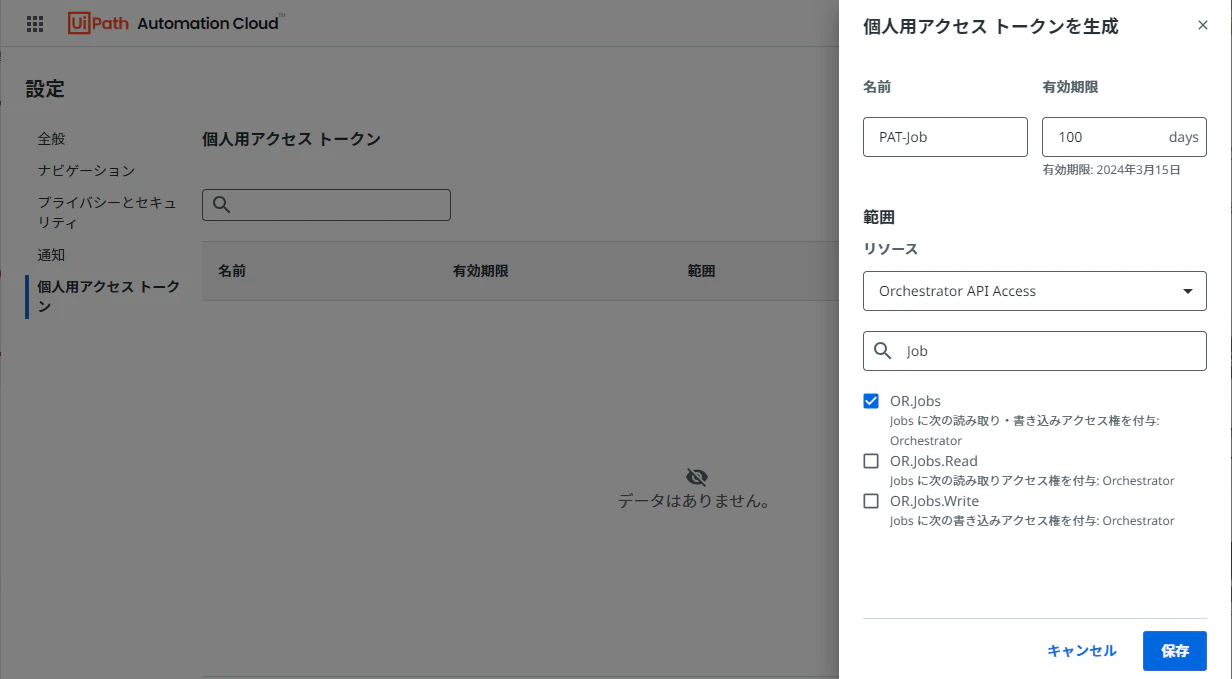The image size is (1232, 679).
Task: Uncheck the OR.Jobs checkbox
Action: [x=871, y=401]
